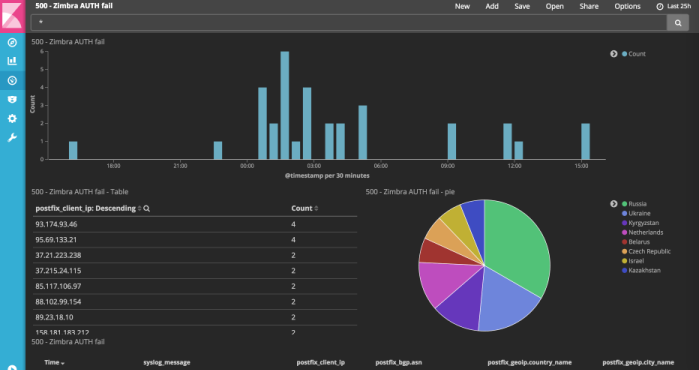
Task: Open the Last 25h time range
Action: (x=679, y=7)
